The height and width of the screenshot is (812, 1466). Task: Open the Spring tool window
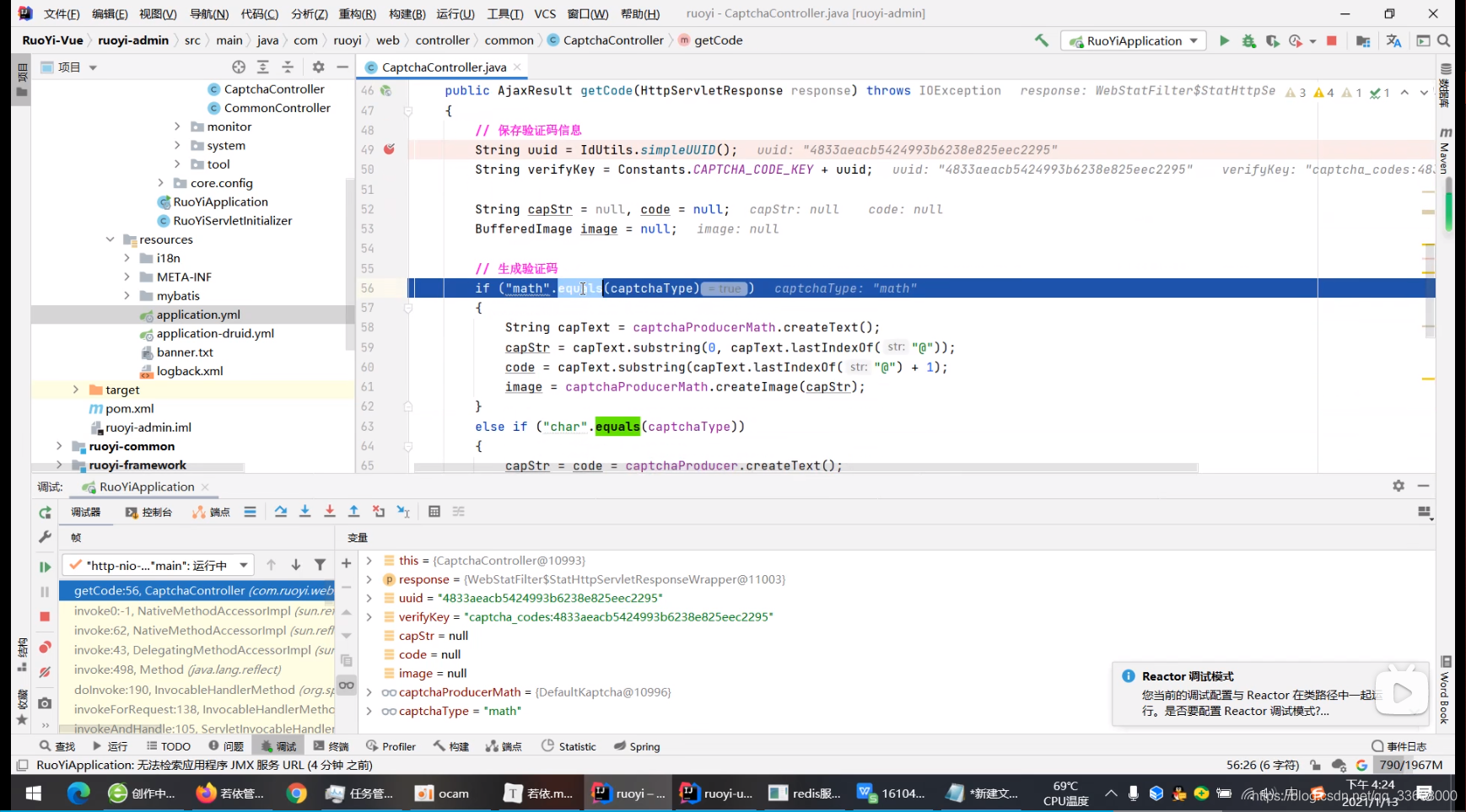point(637,746)
